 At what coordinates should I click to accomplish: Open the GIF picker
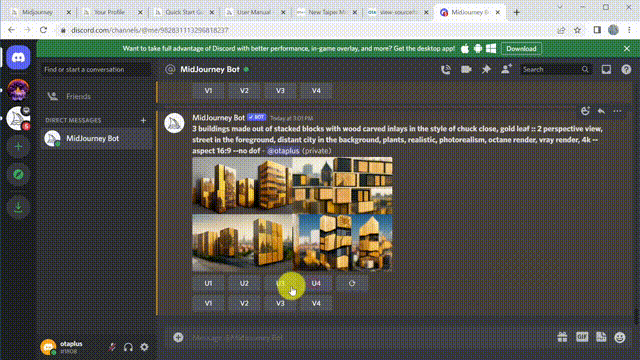[582, 337]
